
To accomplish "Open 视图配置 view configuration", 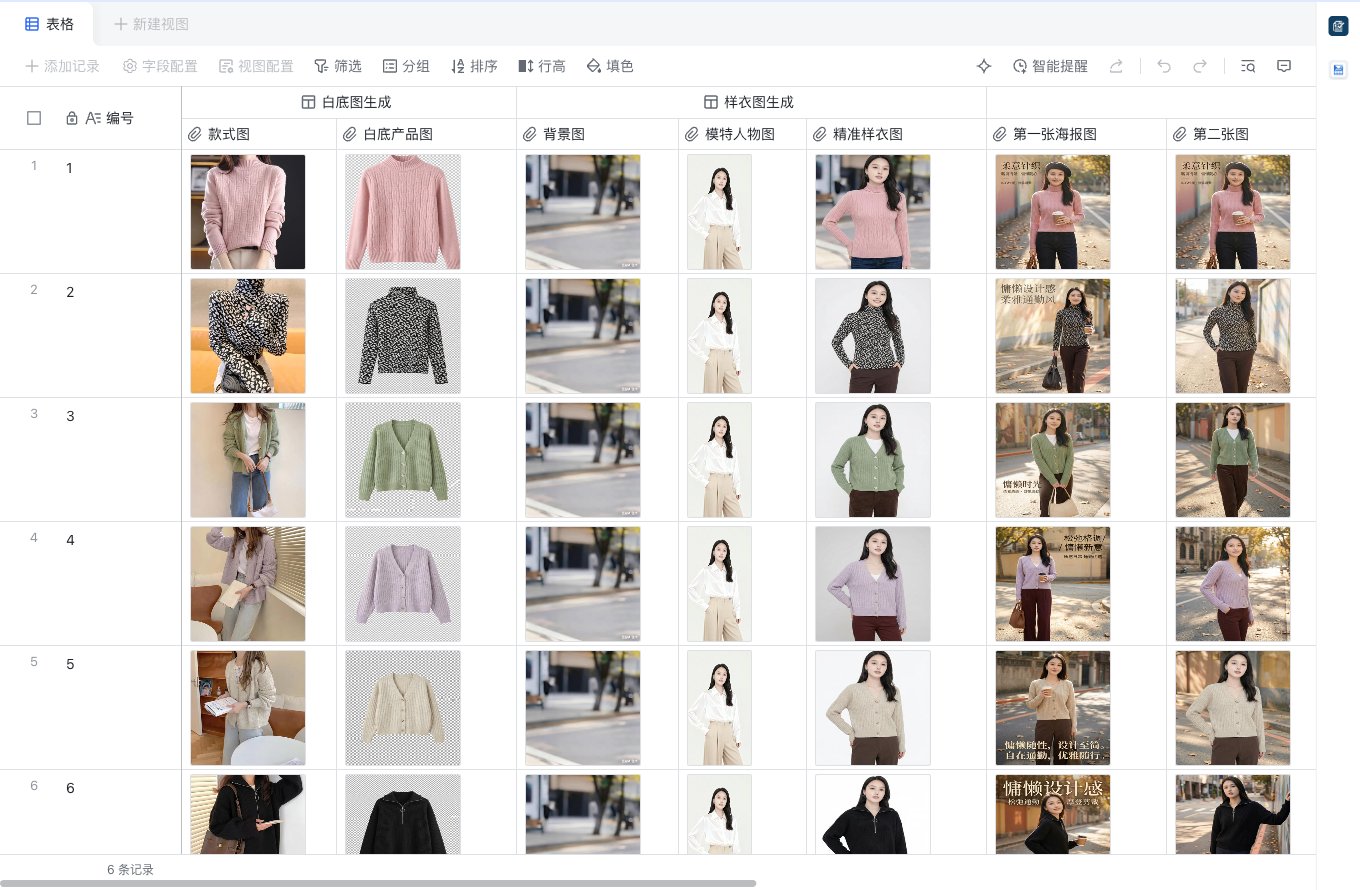I will click(x=256, y=66).
